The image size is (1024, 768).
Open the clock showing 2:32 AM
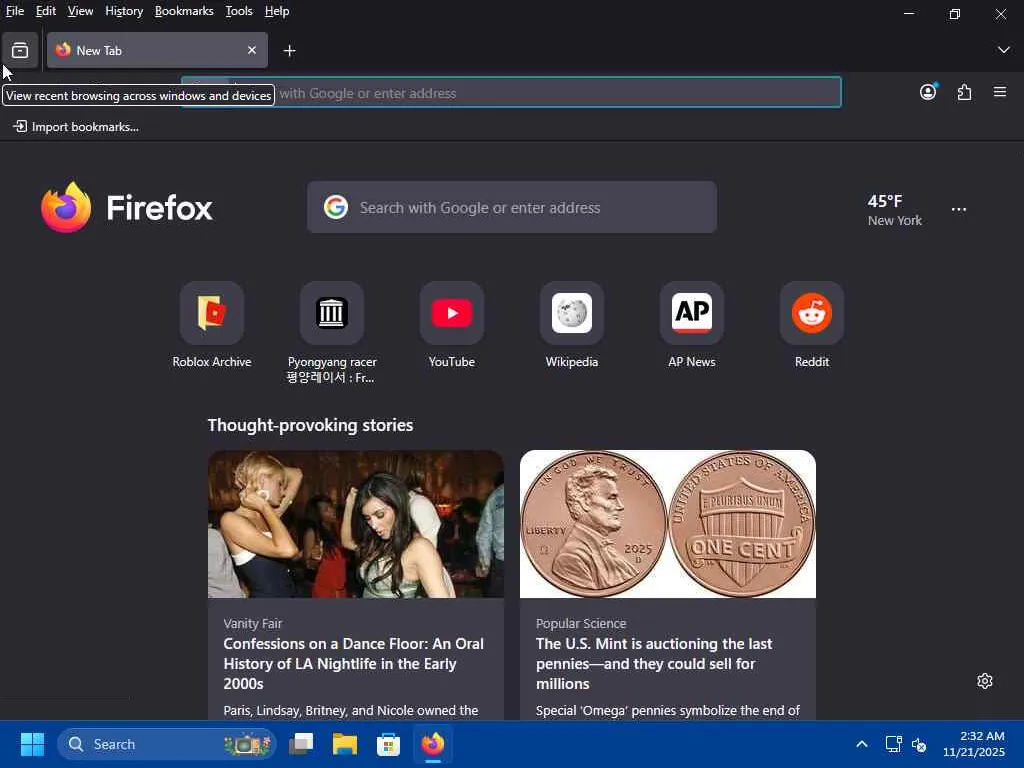(974, 744)
